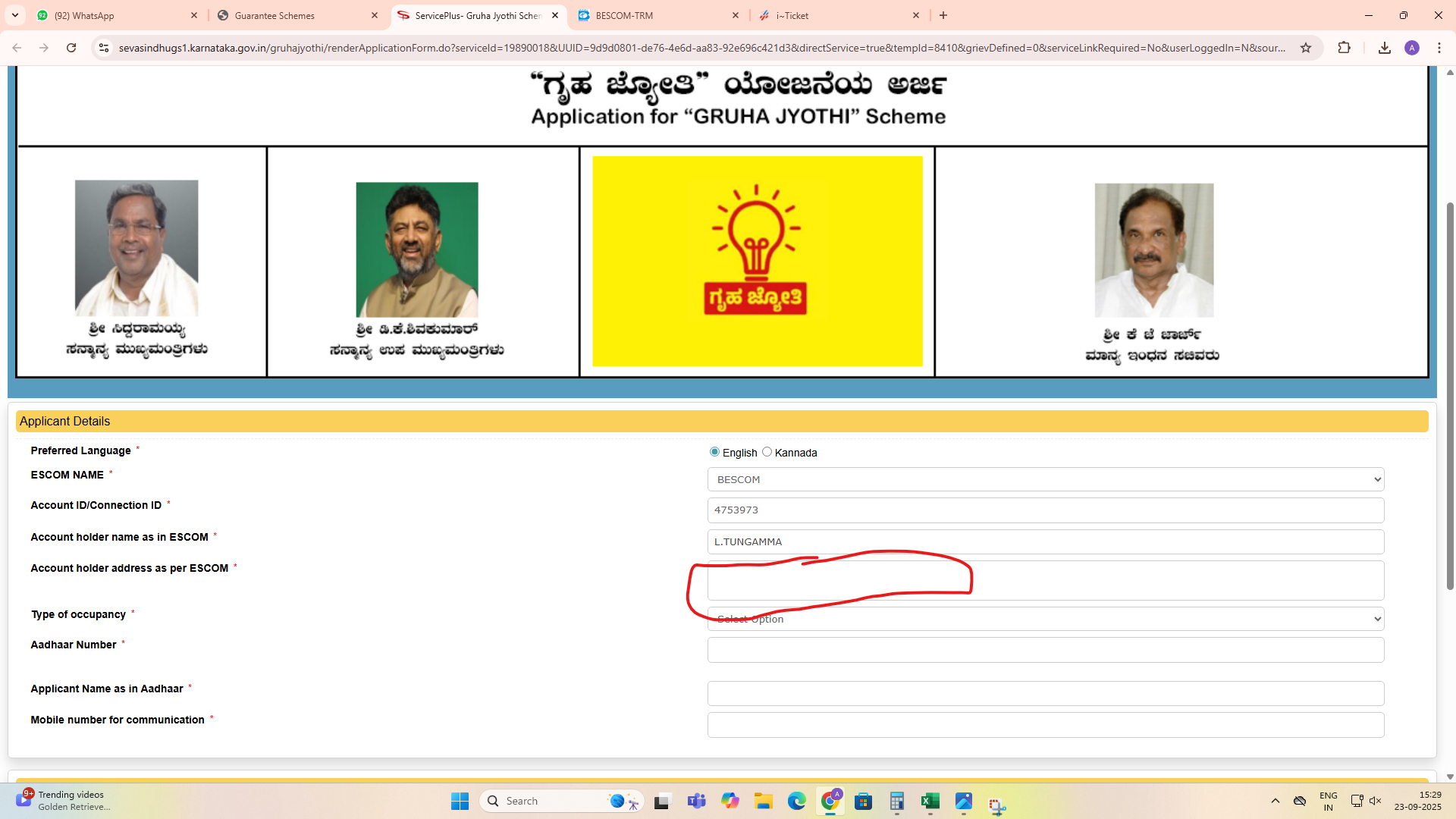This screenshot has height=819, width=1456.
Task: Bookmark this page with star icon
Action: [1306, 48]
